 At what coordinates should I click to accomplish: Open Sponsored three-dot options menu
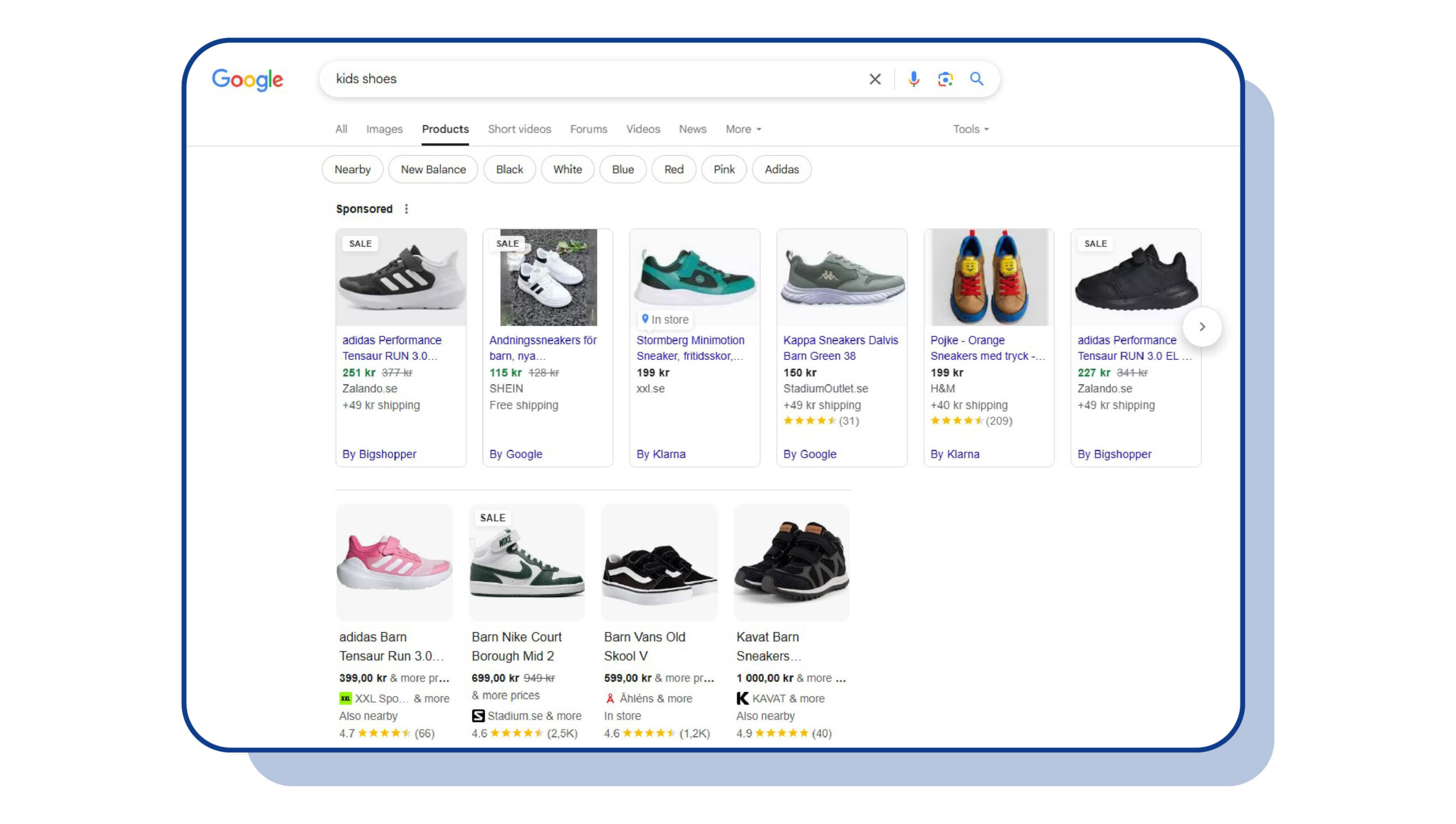click(406, 209)
